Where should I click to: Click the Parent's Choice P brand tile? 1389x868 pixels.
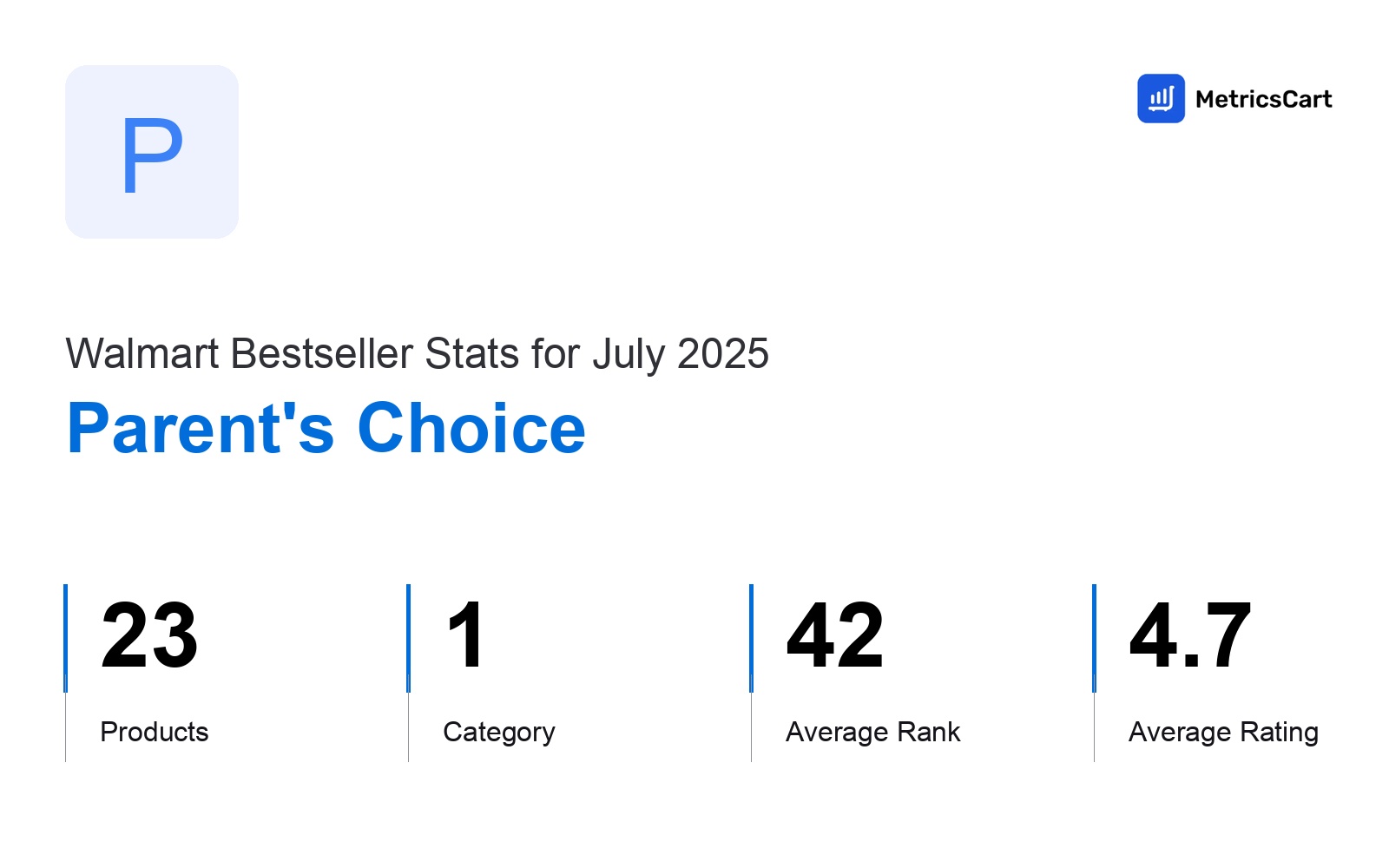(x=152, y=152)
